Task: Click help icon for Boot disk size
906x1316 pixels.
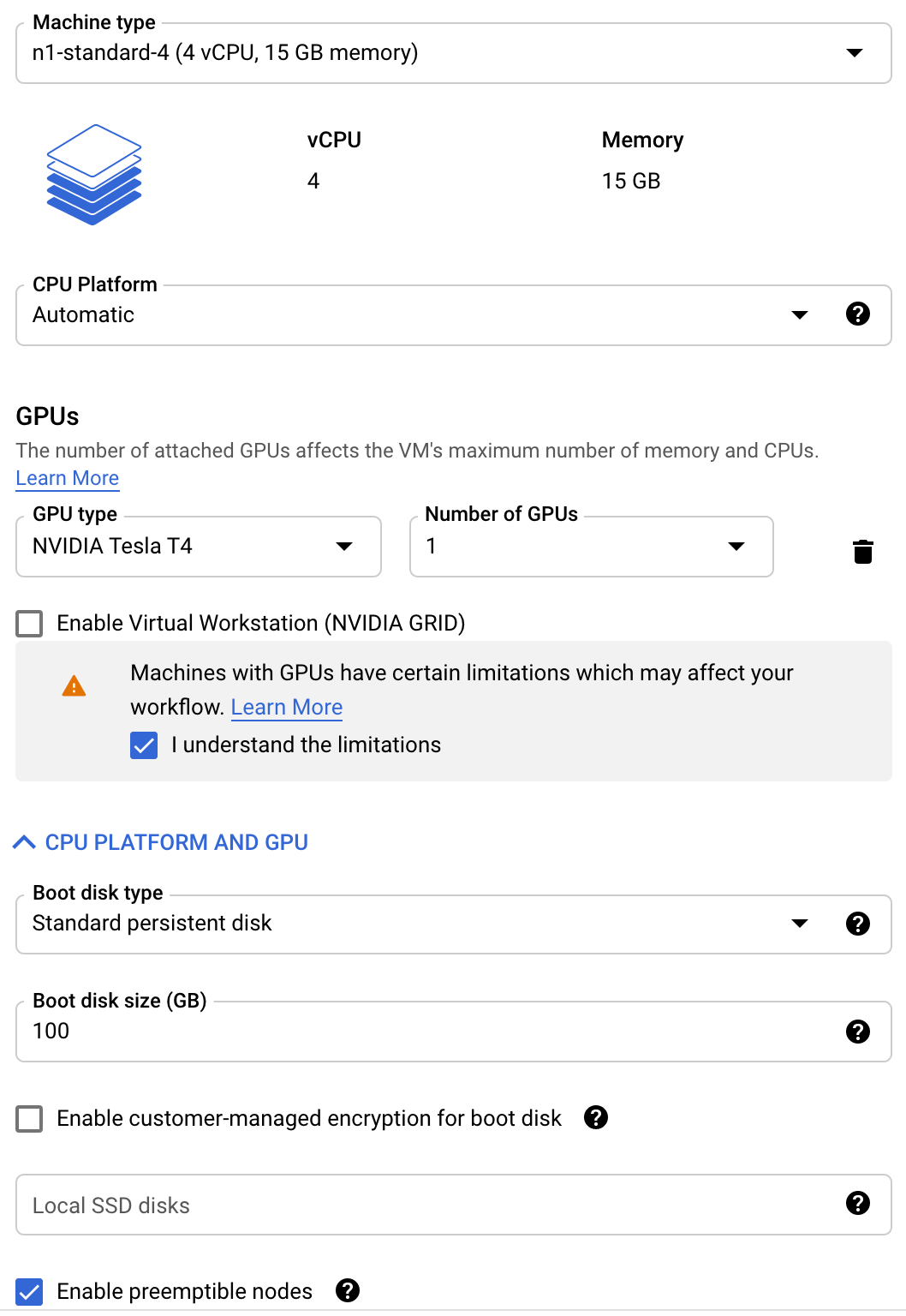Action: [x=857, y=1031]
